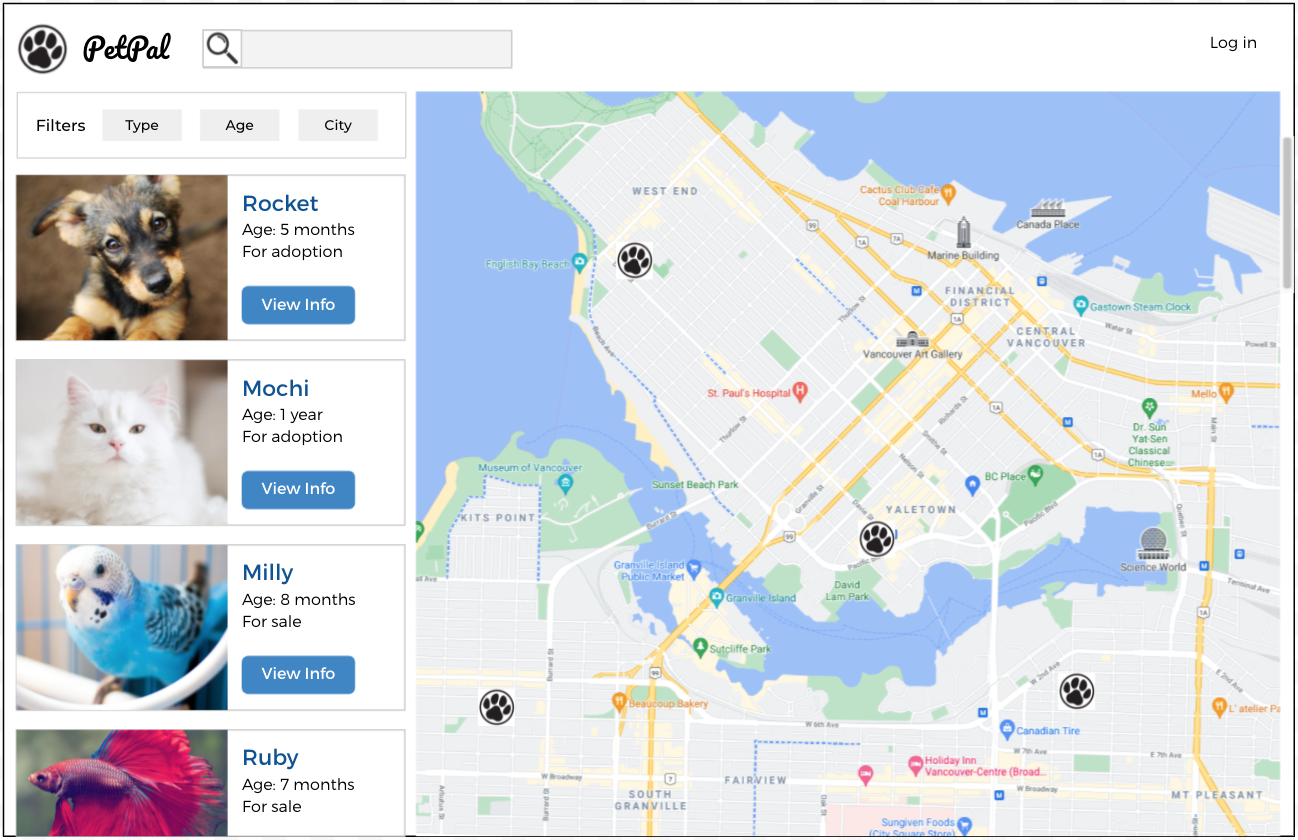Click View Info for Rocket

298,305
